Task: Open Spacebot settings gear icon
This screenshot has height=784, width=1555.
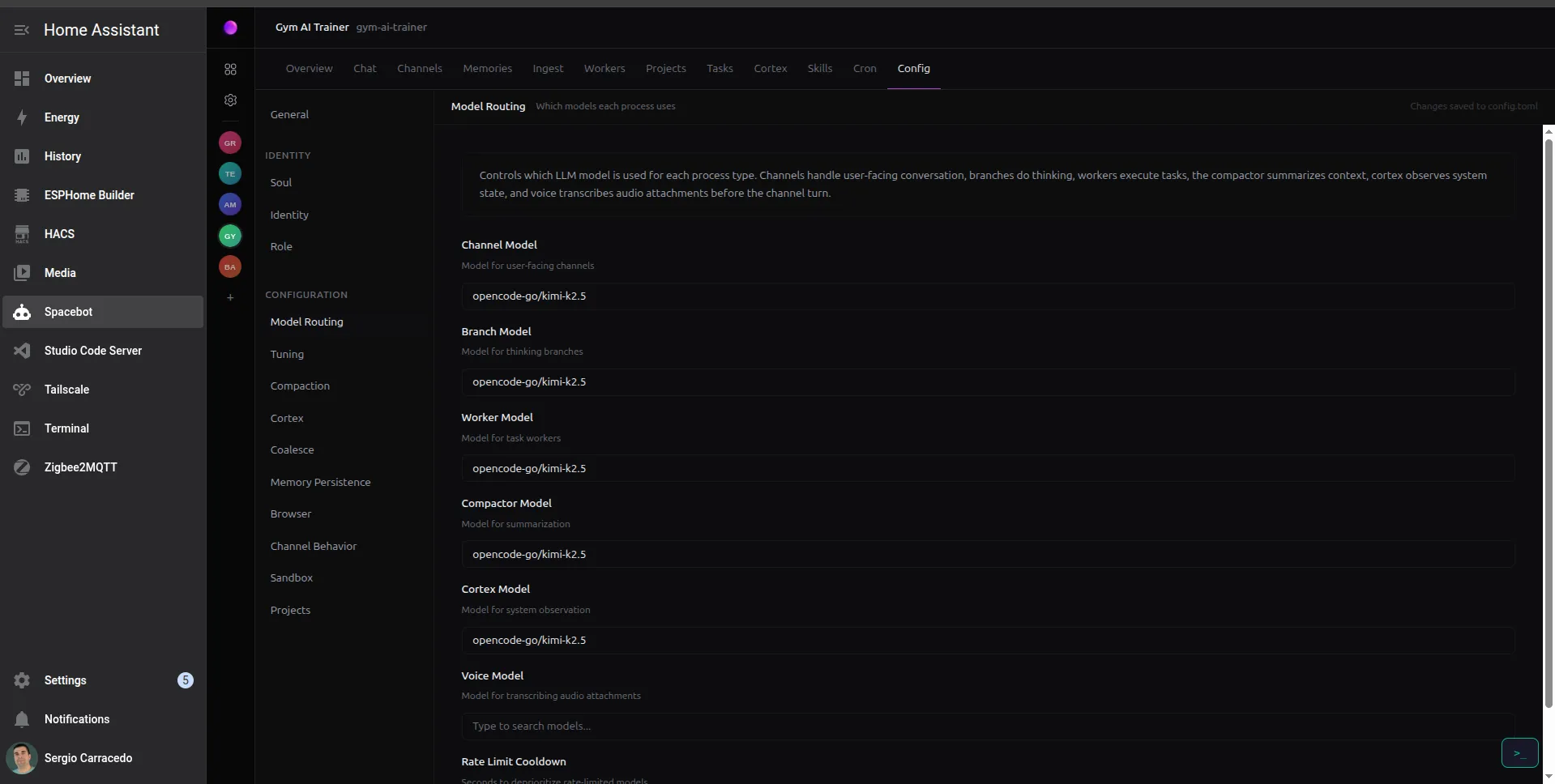Action: 230,100
